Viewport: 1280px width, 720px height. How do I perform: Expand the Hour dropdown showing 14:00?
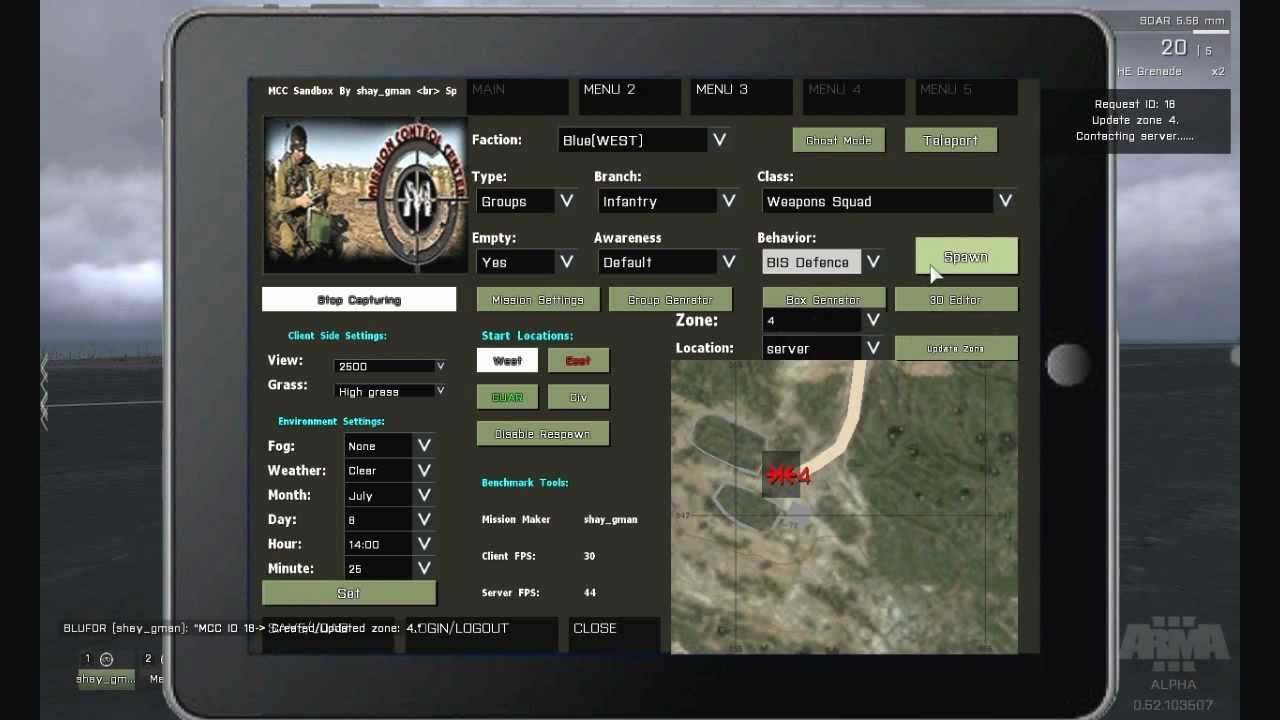390,544
